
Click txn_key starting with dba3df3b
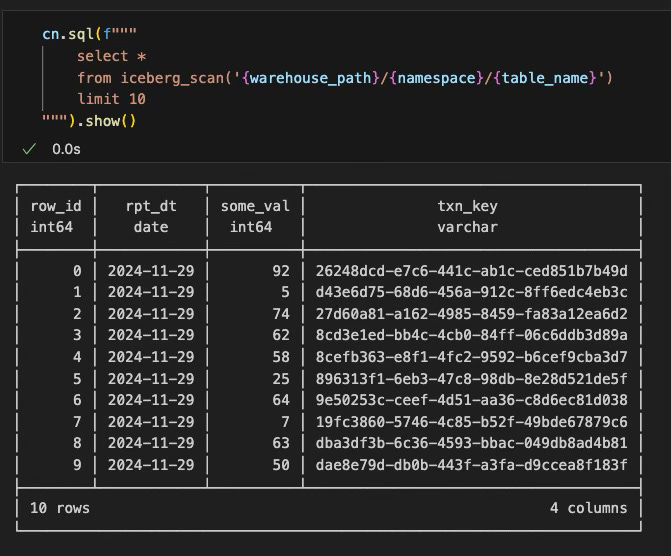coord(472,443)
